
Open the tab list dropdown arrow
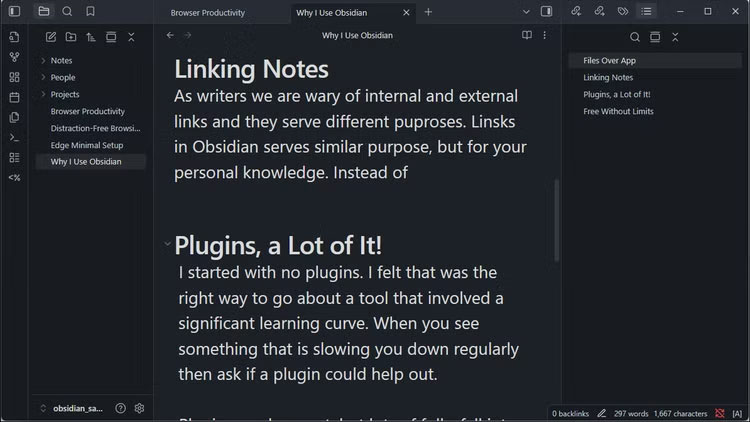[x=526, y=11]
